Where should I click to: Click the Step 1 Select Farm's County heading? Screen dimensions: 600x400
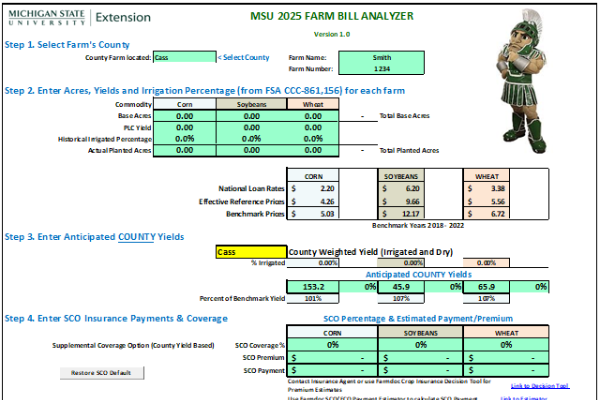pyautogui.click(x=67, y=45)
